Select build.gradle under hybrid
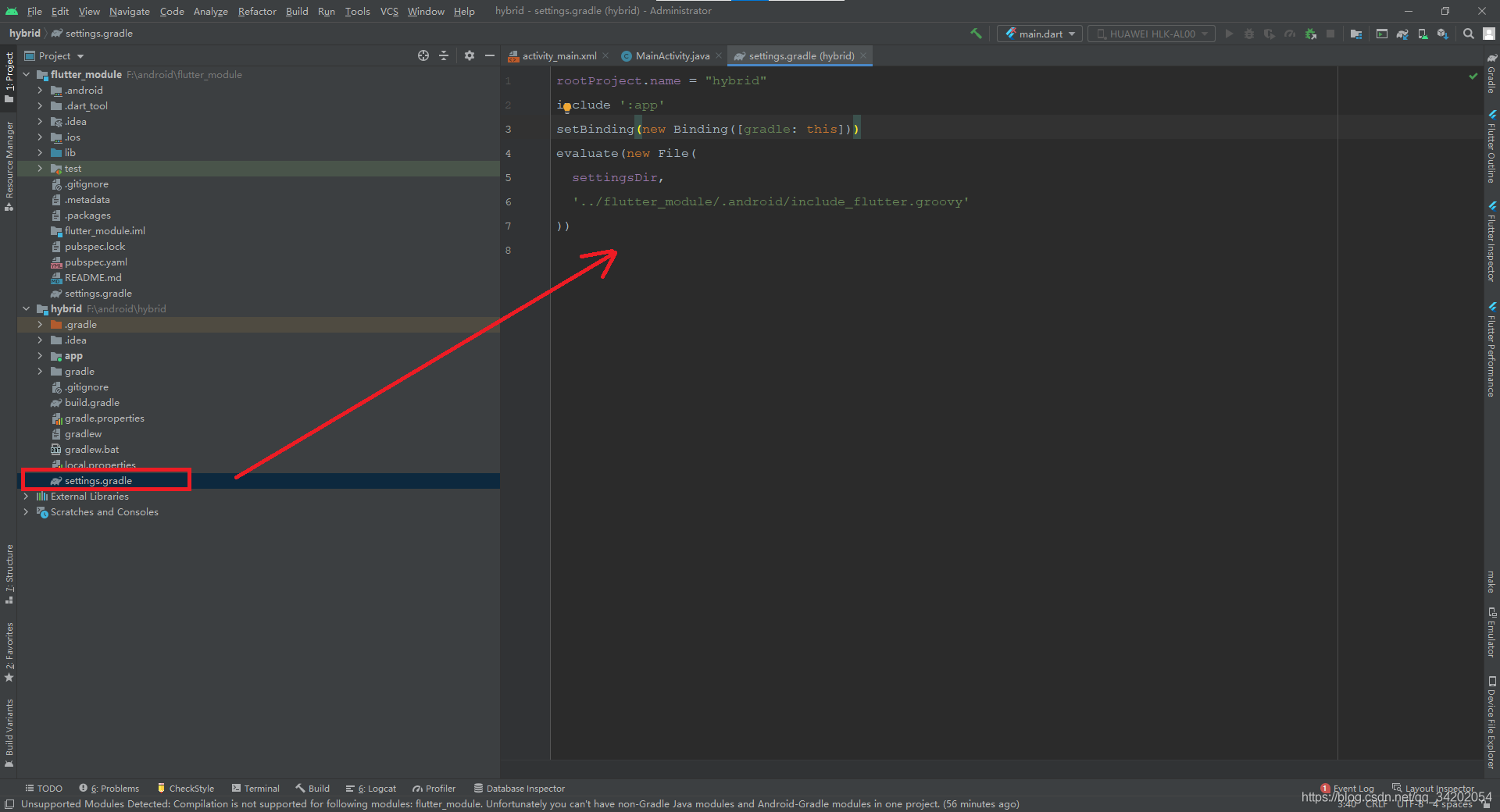 click(x=92, y=402)
